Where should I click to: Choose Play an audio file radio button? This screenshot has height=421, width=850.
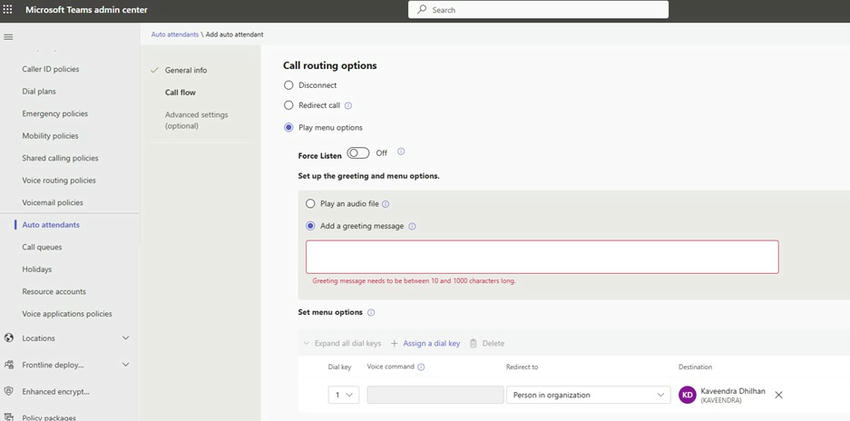click(x=310, y=204)
